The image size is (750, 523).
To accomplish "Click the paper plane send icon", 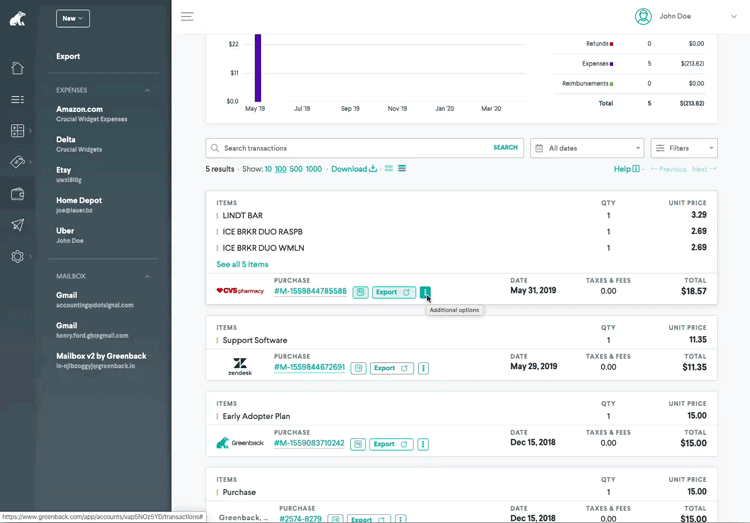I will [x=17, y=225].
